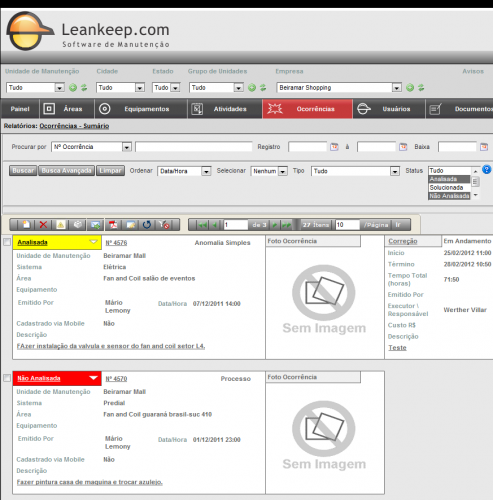Open Procurar por Nº Ocorrência dropdown
This screenshot has height=500, width=493.
pyautogui.click(x=91, y=147)
